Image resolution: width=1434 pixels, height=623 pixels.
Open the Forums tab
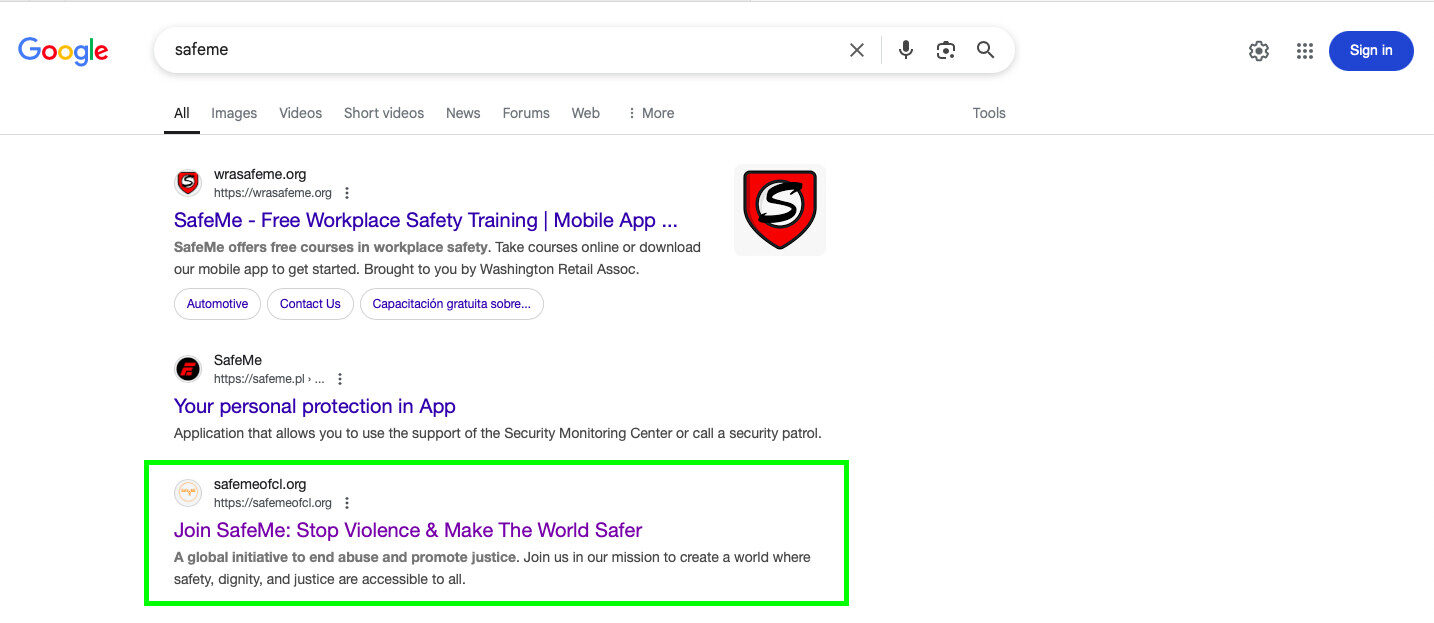pyautogui.click(x=526, y=113)
